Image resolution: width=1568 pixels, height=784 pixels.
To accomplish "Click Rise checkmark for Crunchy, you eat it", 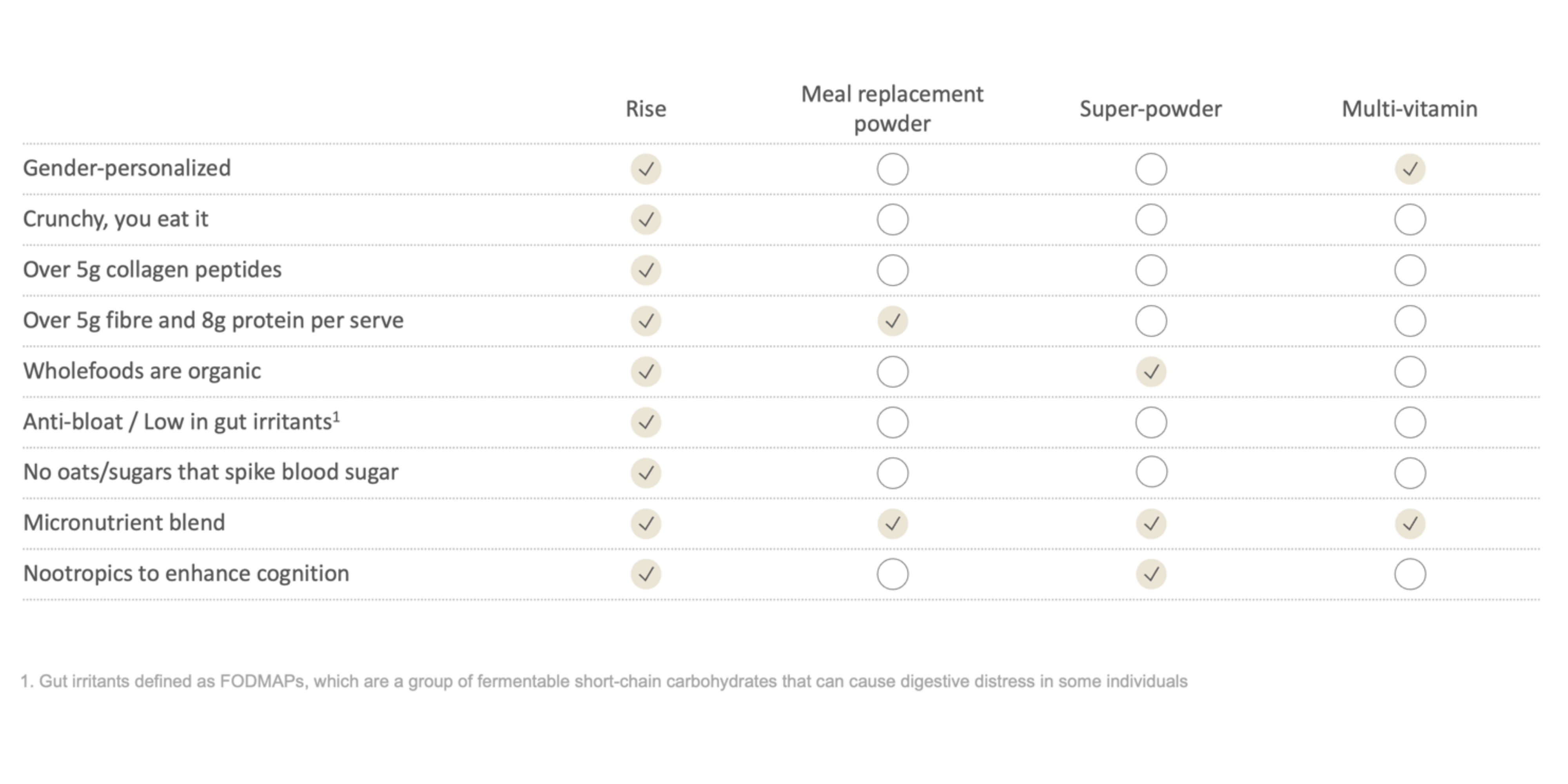I will click(646, 219).
